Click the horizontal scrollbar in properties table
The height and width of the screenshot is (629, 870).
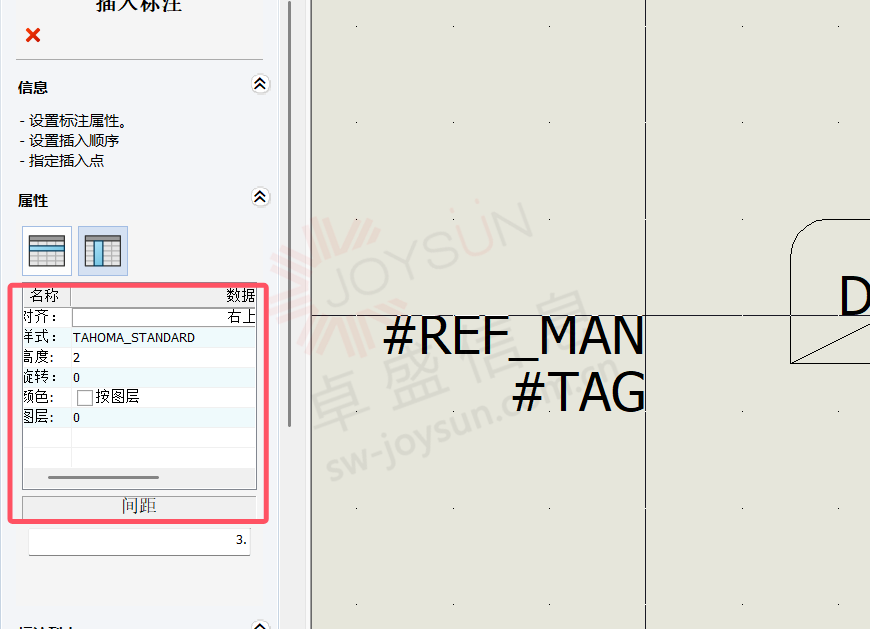pyautogui.click(x=103, y=477)
